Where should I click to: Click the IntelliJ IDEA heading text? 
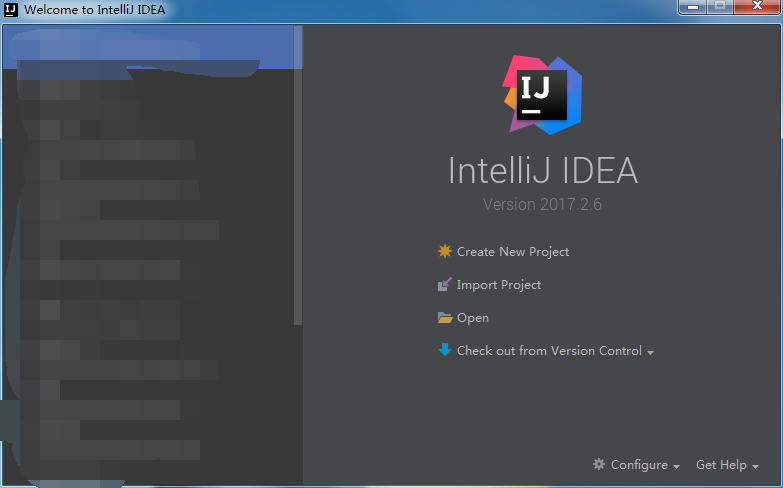543,170
